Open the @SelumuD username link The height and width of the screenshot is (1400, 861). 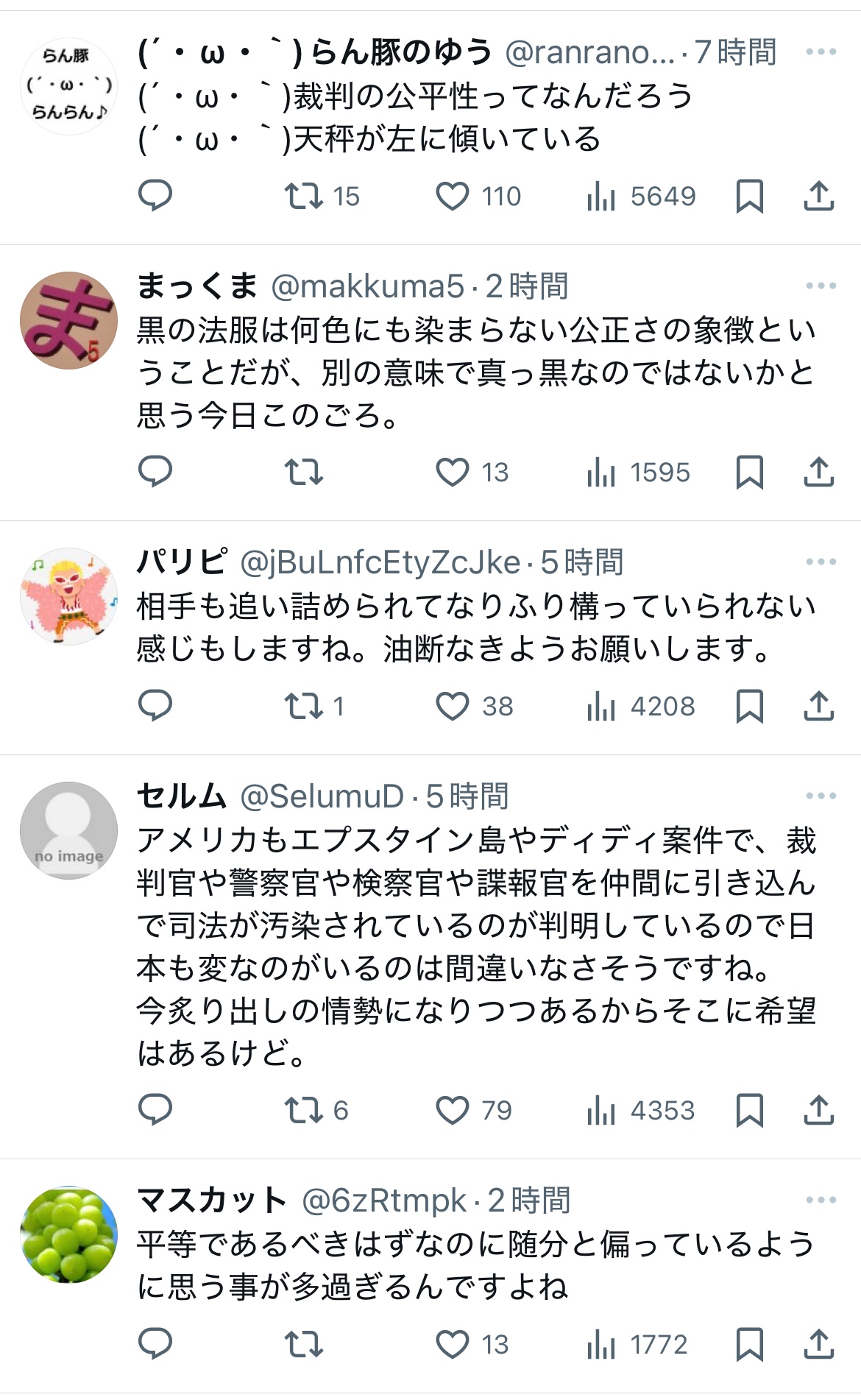(322, 796)
